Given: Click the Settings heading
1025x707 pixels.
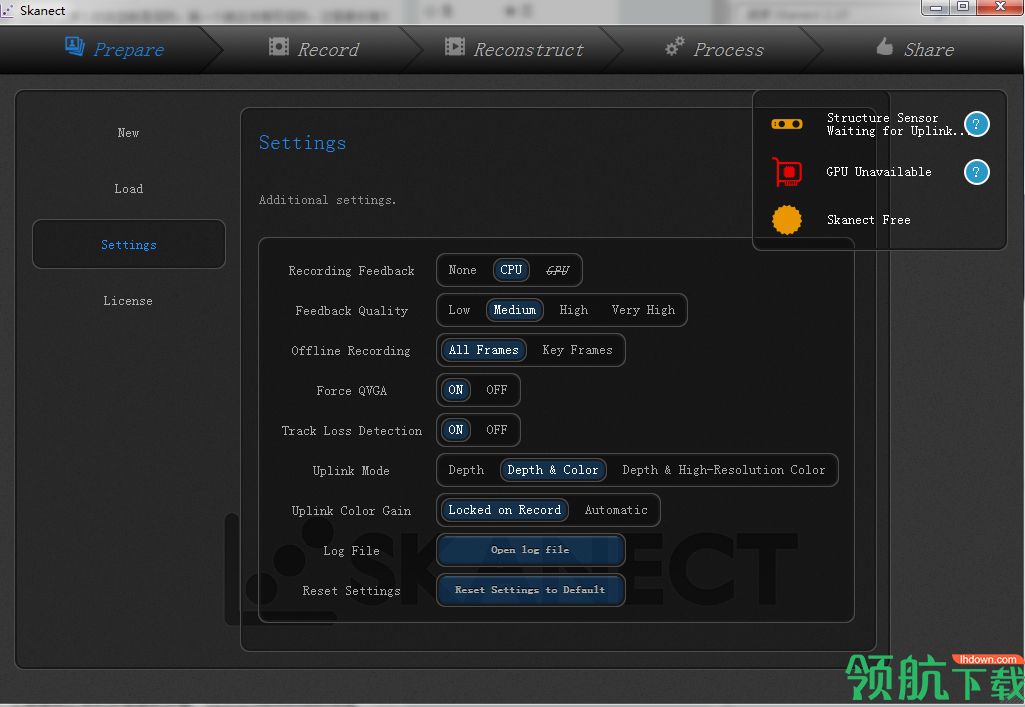Looking at the screenshot, I should pos(303,142).
